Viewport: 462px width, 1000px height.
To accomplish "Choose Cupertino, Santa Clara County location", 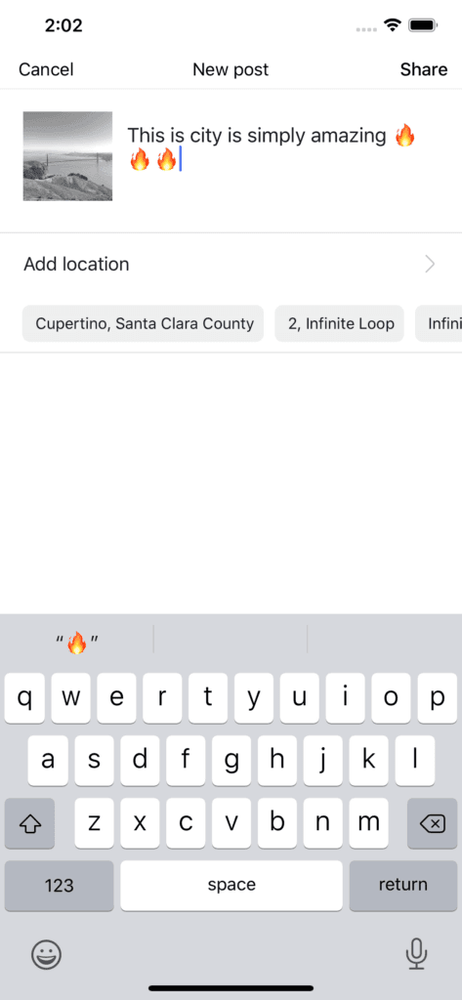I will pyautogui.click(x=144, y=323).
